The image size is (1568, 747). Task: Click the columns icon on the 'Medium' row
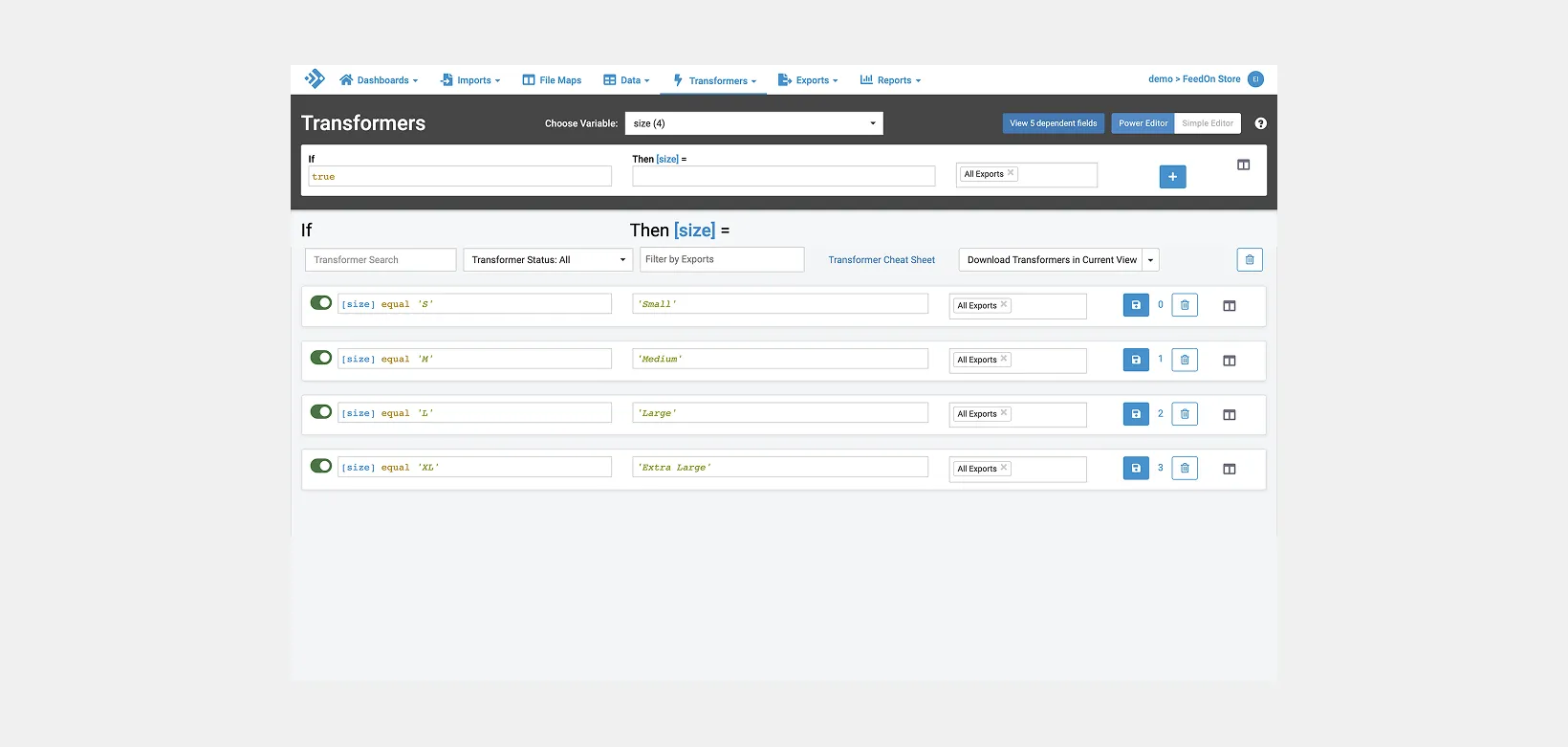tap(1230, 361)
